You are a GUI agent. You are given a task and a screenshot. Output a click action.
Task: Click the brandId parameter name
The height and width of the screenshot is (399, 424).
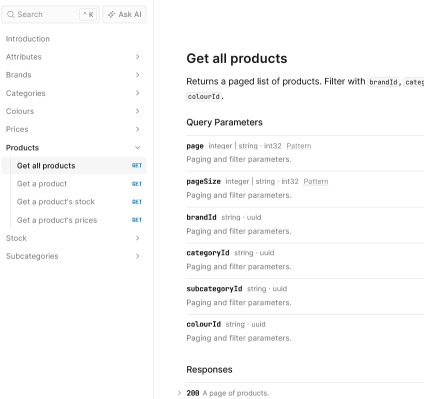pyautogui.click(x=201, y=217)
